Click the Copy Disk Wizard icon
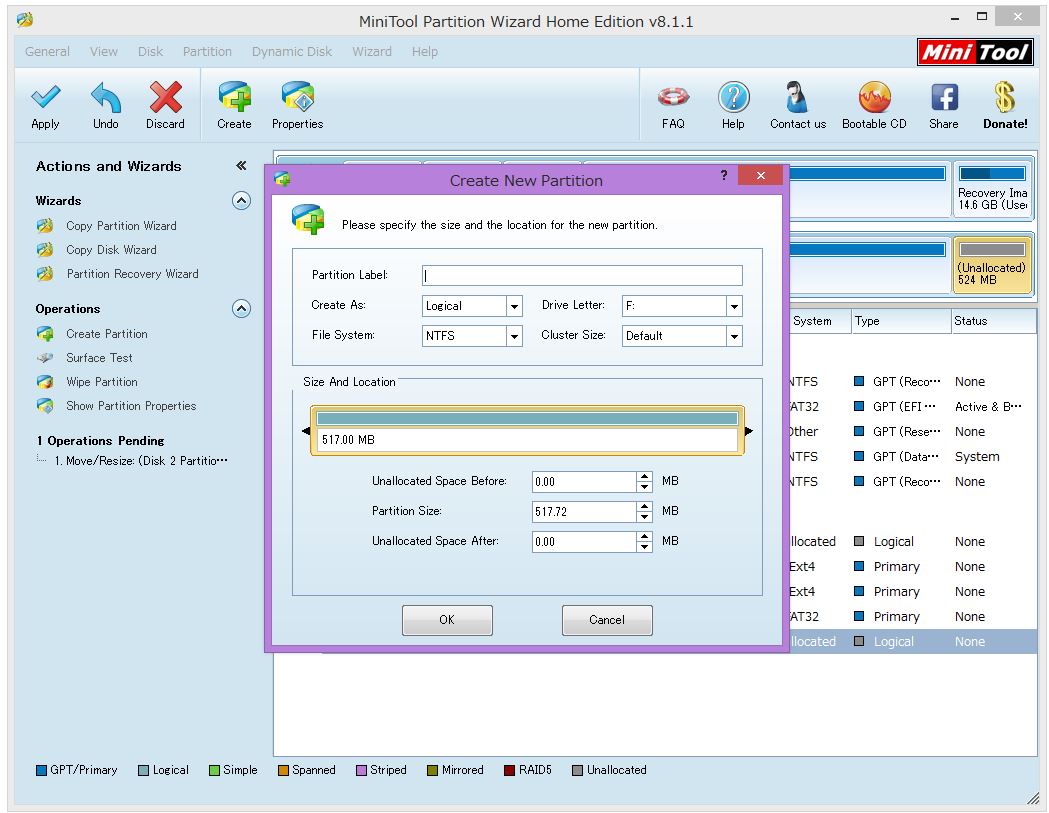This screenshot has height=813, width=1049. pyautogui.click(x=45, y=250)
